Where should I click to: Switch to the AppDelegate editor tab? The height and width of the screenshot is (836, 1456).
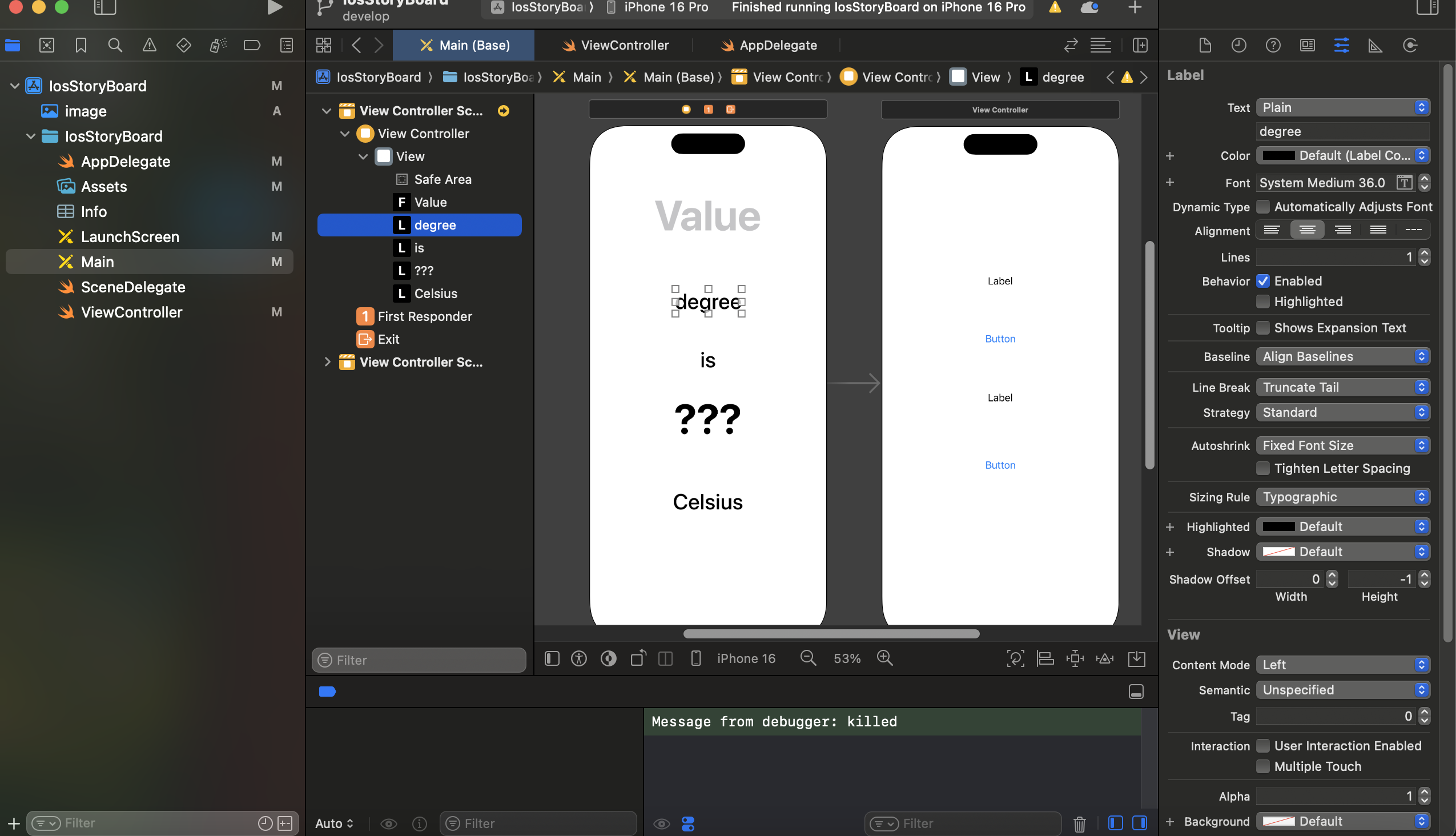coord(769,45)
